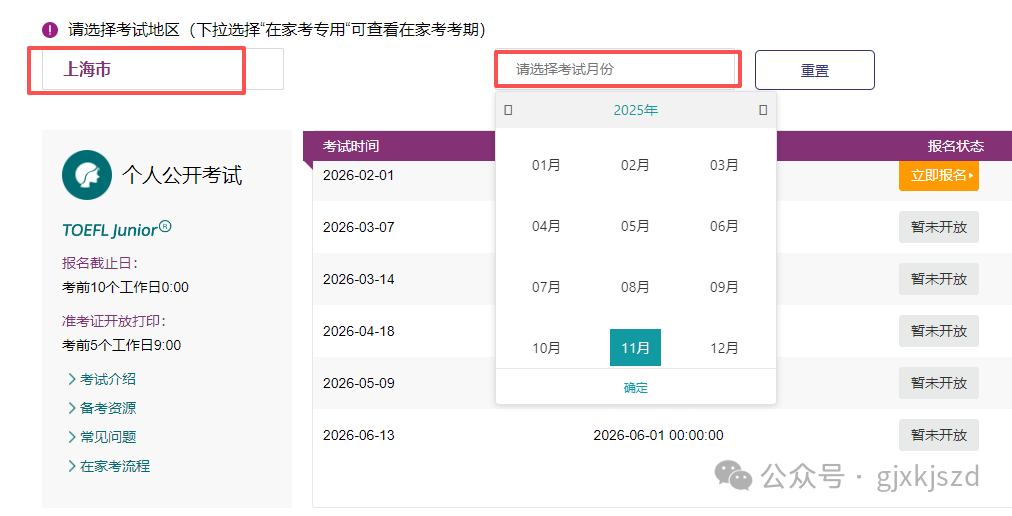Click the purple exclamation notice icon
Viewport: 1012px width, 516px height.
pos(50,30)
